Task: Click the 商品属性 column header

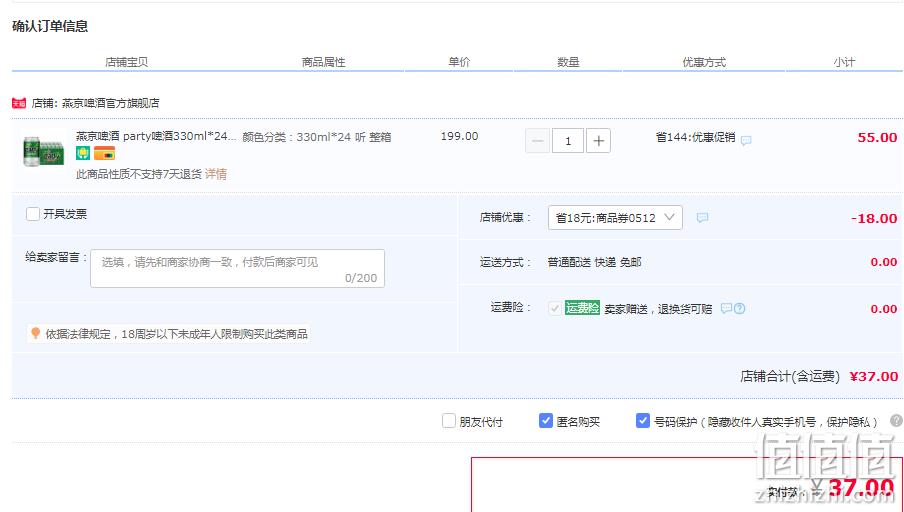Action: click(x=323, y=62)
